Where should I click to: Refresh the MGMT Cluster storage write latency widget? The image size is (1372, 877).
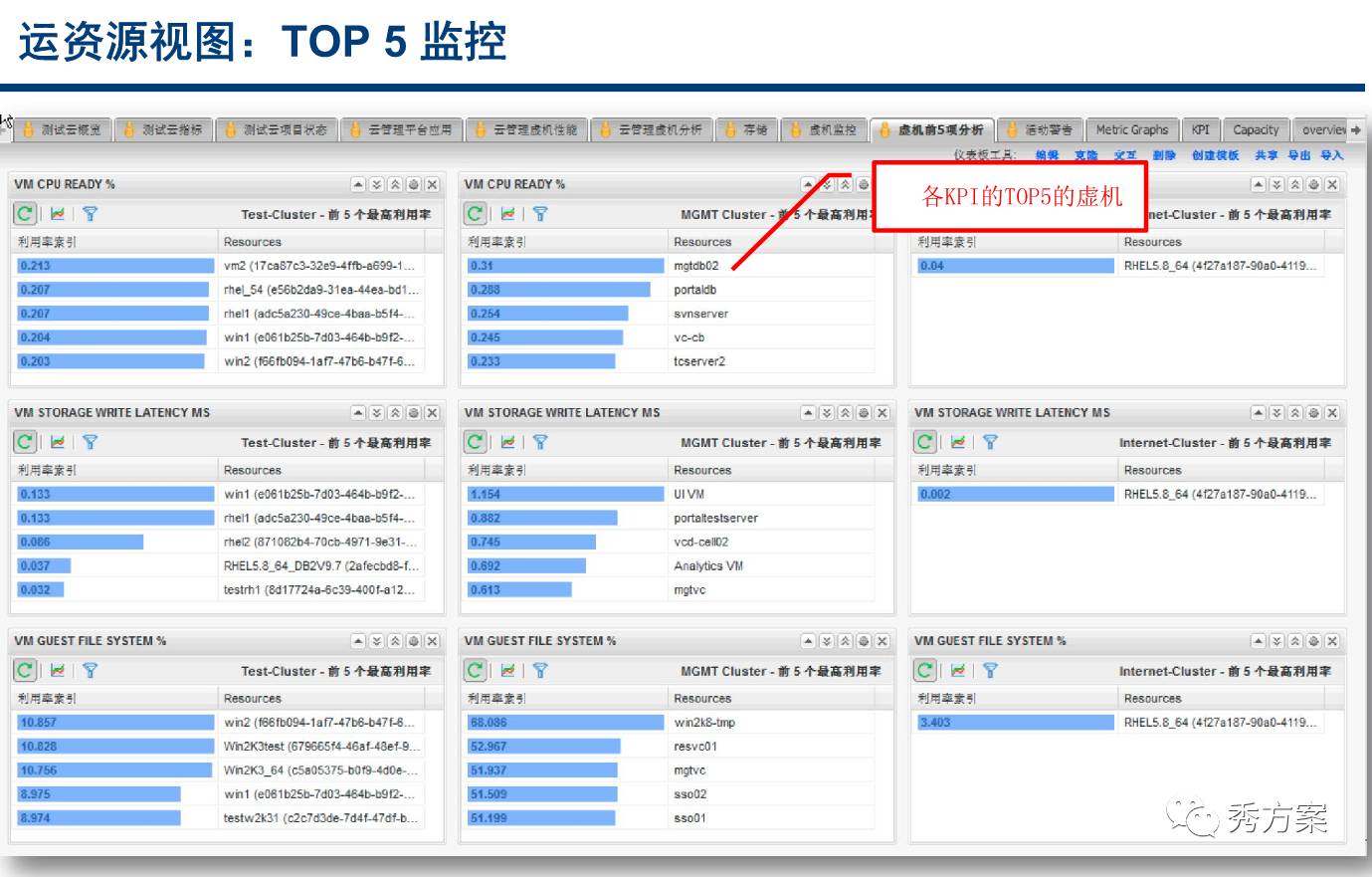click(x=475, y=441)
